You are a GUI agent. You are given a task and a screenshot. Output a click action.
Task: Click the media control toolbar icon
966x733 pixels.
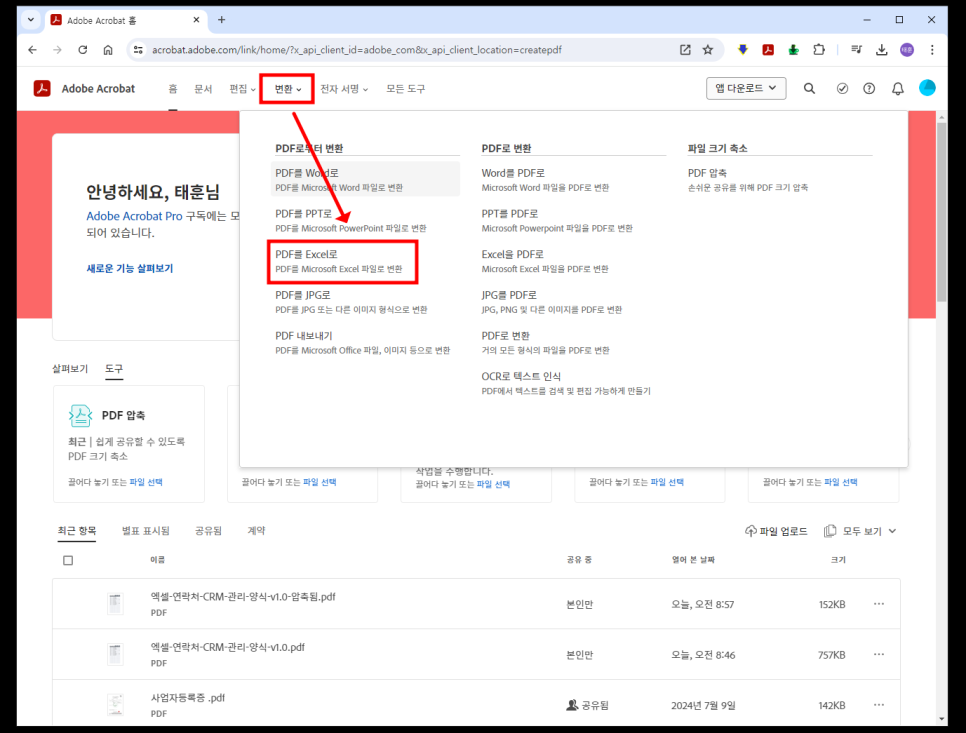pyautogui.click(x=856, y=50)
